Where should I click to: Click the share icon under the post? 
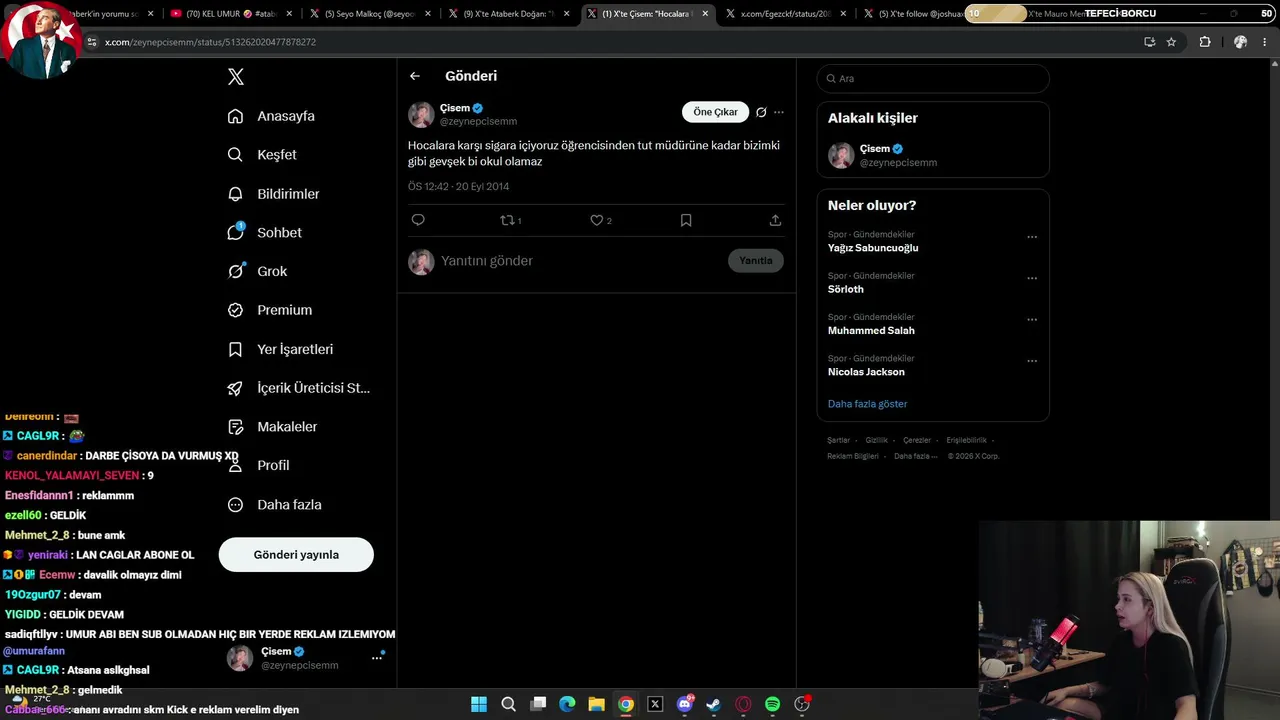coord(775,220)
